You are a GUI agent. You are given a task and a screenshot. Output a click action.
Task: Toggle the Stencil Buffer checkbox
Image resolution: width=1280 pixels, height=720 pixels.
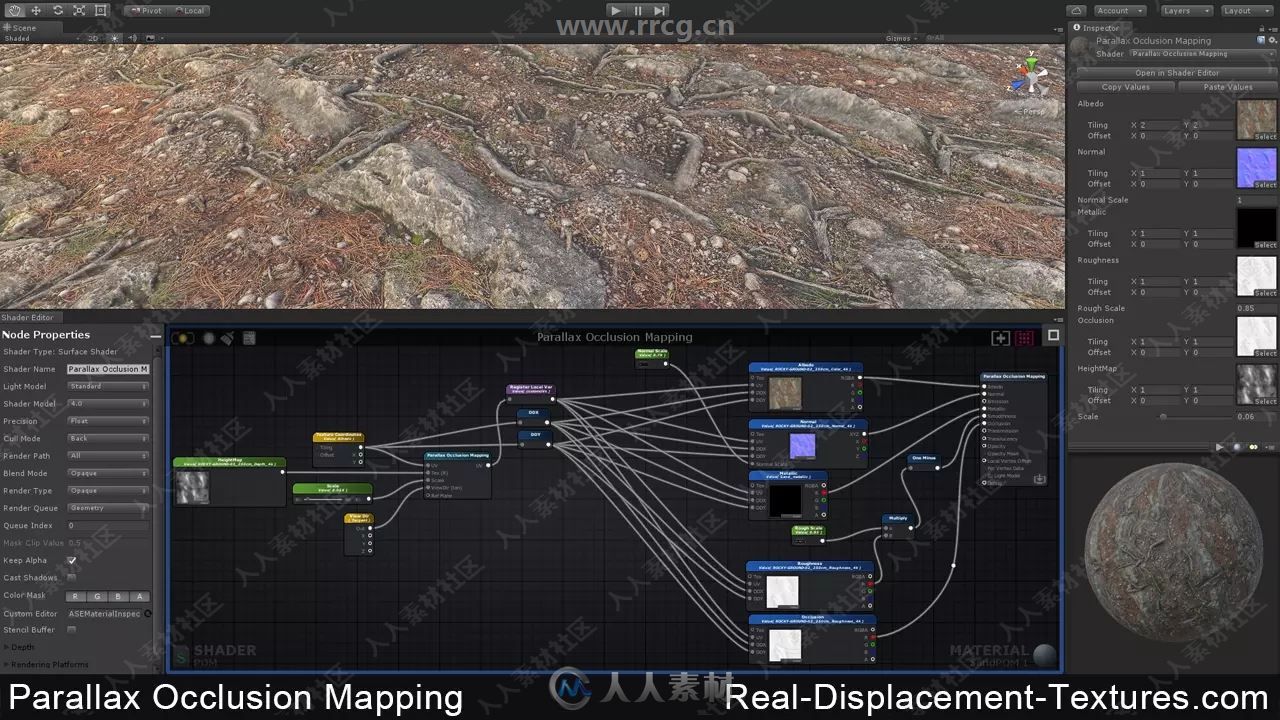pyautogui.click(x=72, y=630)
